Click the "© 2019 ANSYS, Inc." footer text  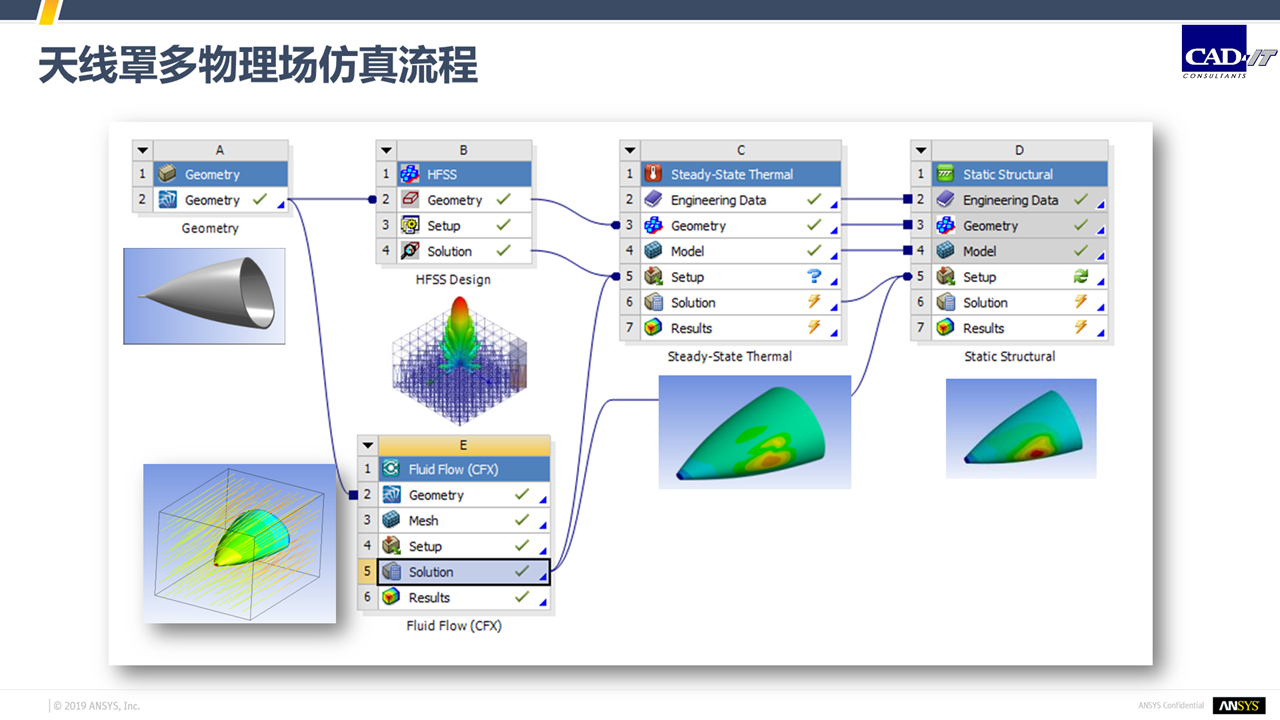(x=97, y=706)
